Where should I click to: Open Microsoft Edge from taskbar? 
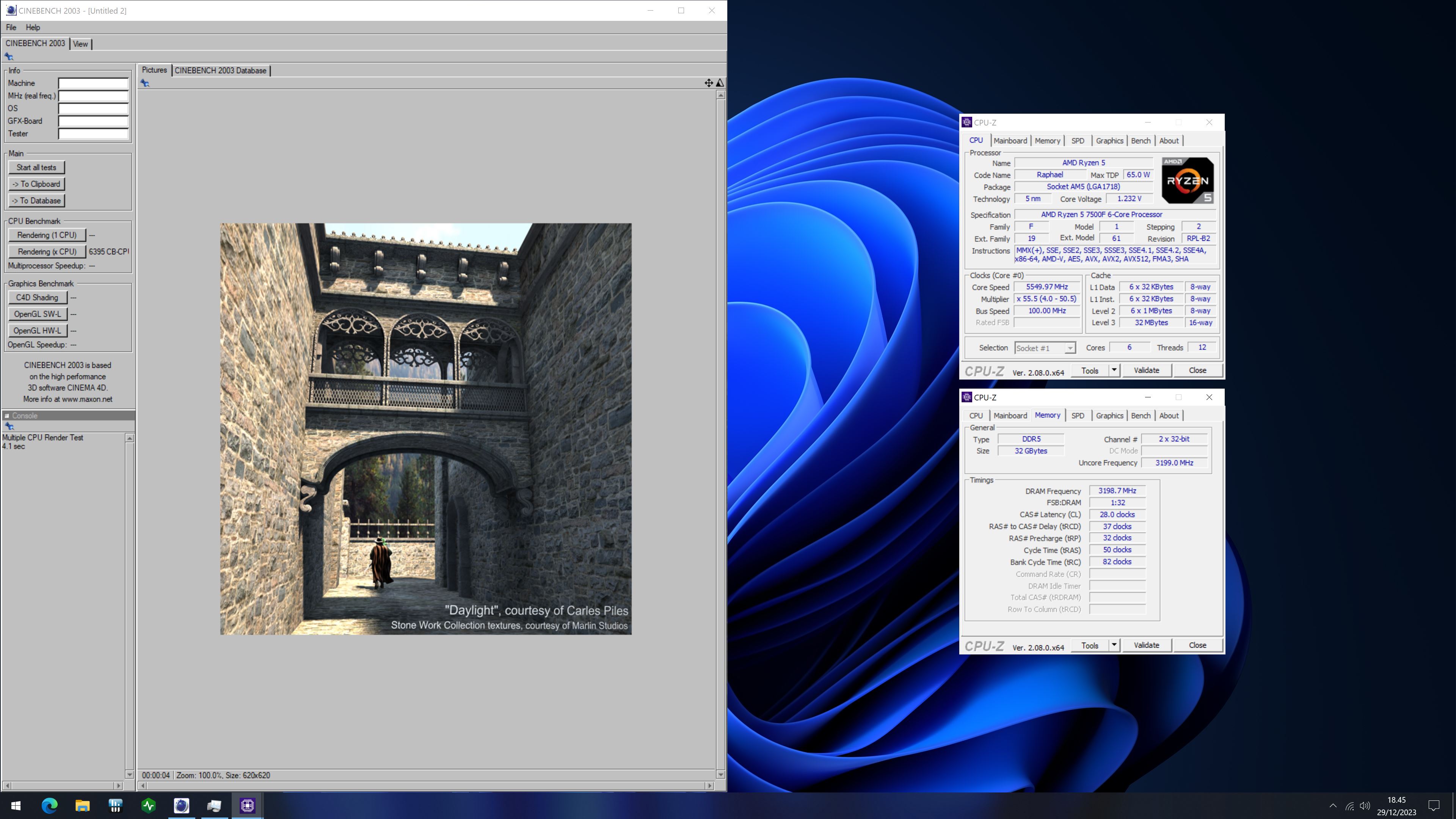point(49,805)
